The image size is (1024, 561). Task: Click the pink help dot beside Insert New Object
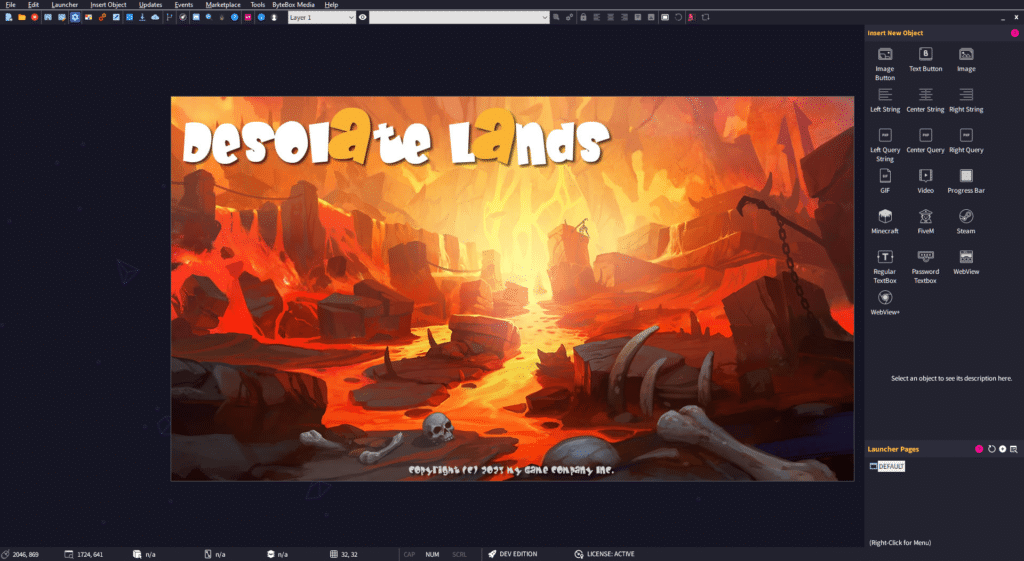click(1015, 33)
